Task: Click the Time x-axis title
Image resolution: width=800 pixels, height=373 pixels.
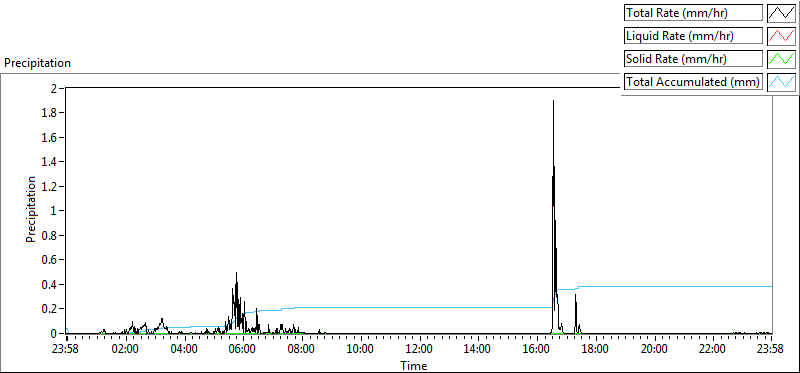Action: point(414,365)
